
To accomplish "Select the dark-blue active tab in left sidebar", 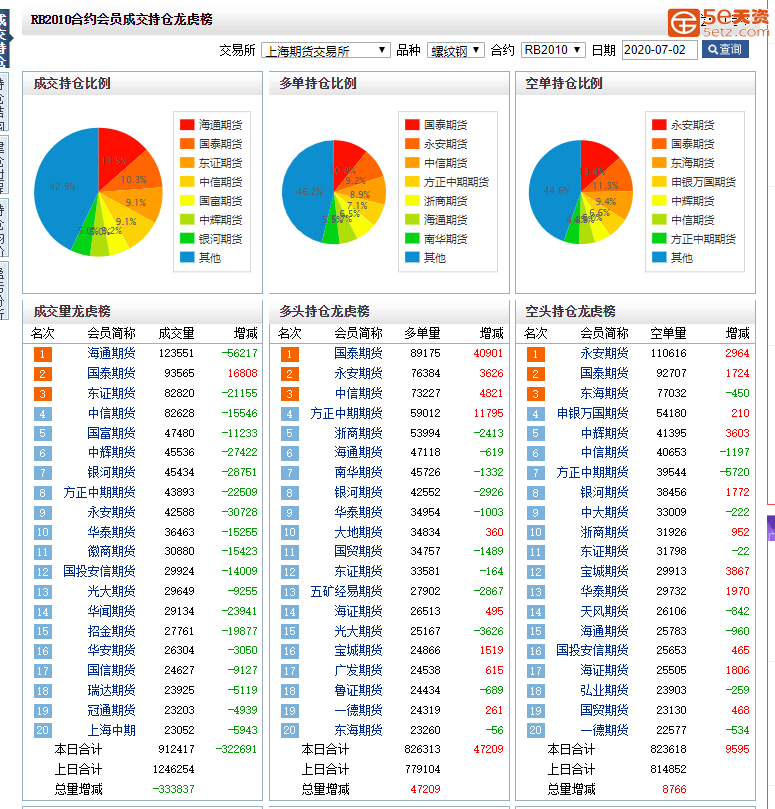I will pos(5,38).
